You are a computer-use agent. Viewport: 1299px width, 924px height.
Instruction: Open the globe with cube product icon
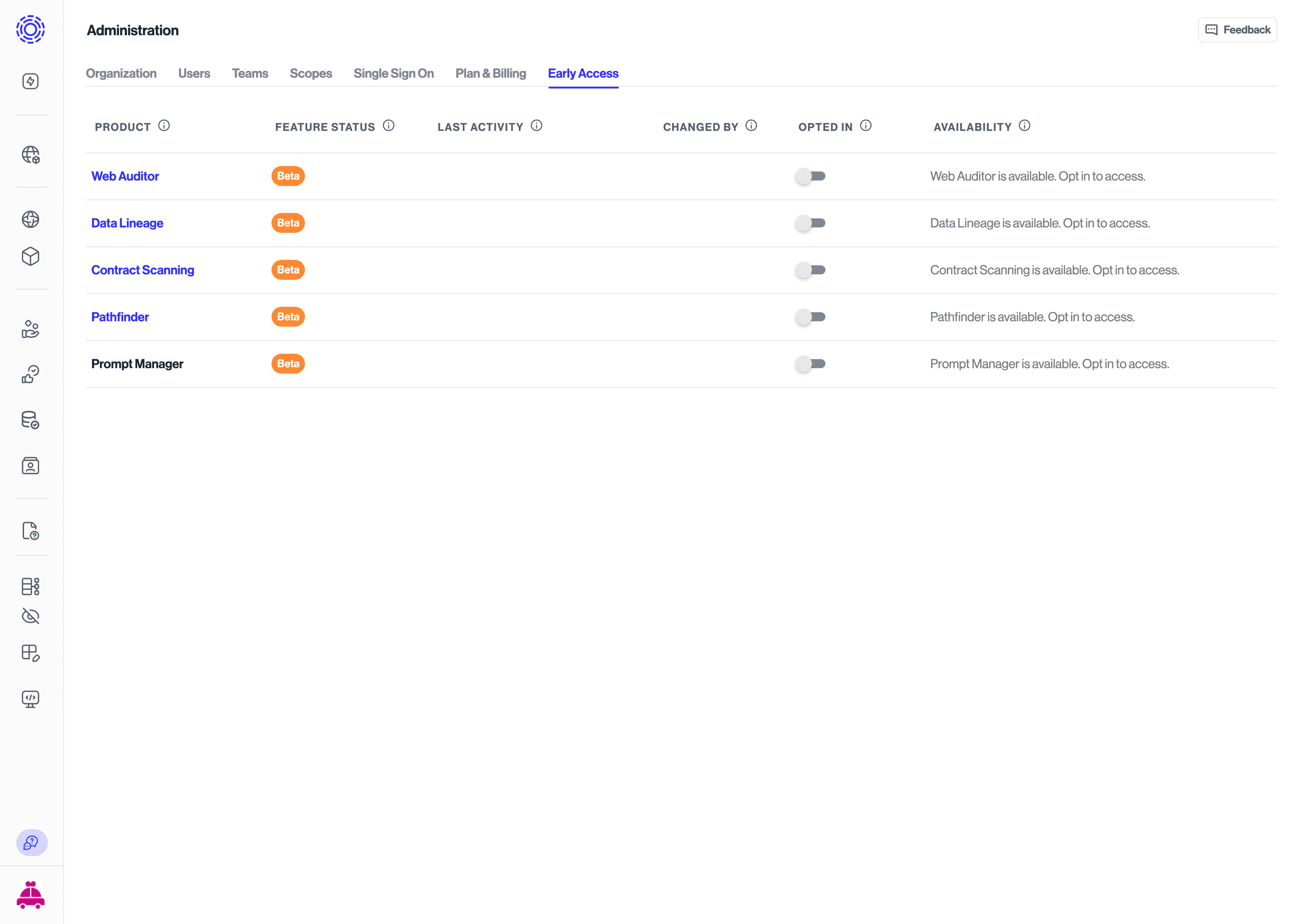click(31, 155)
